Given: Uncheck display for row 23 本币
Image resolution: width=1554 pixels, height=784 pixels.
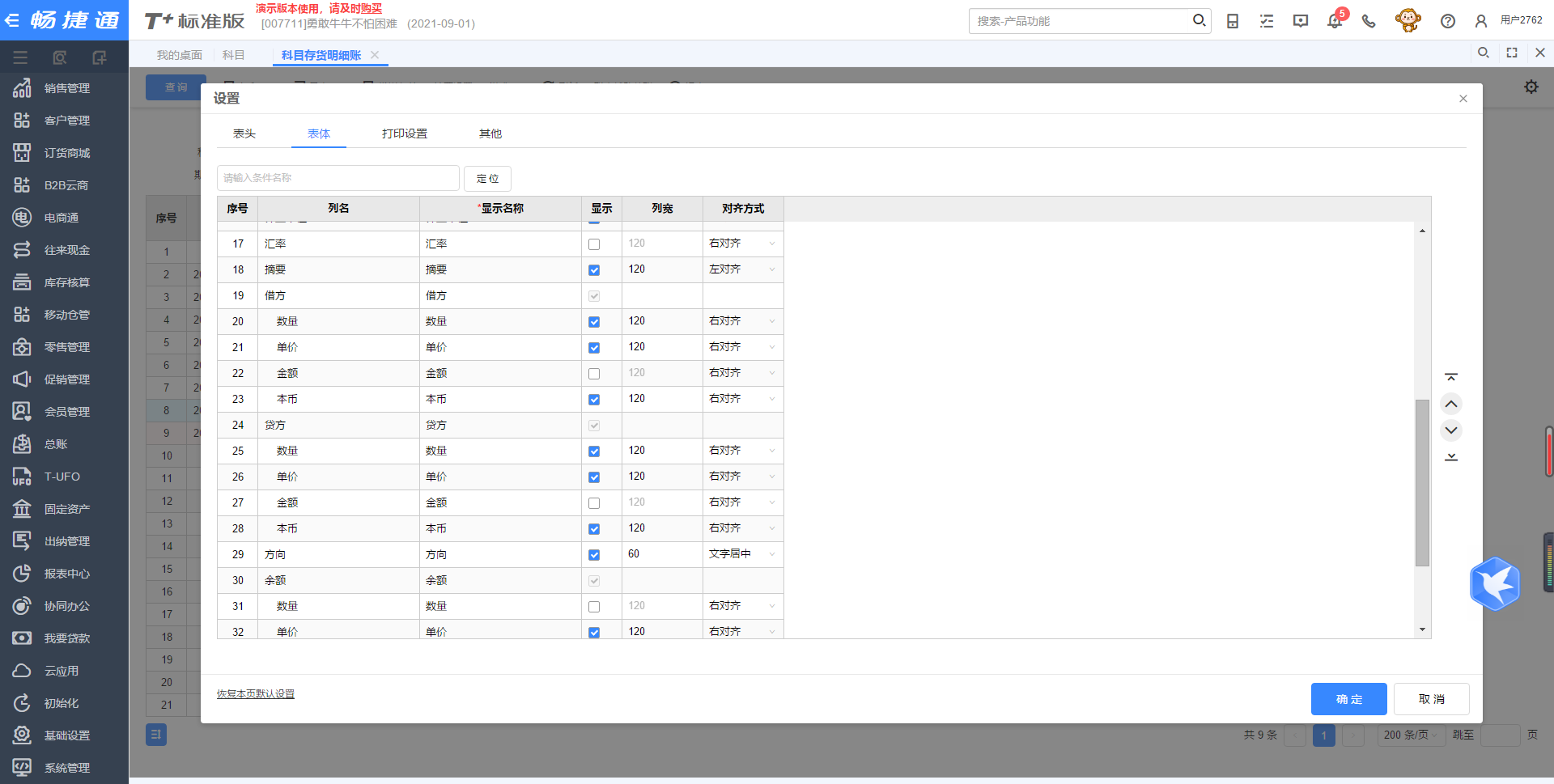Looking at the screenshot, I should pyautogui.click(x=594, y=400).
